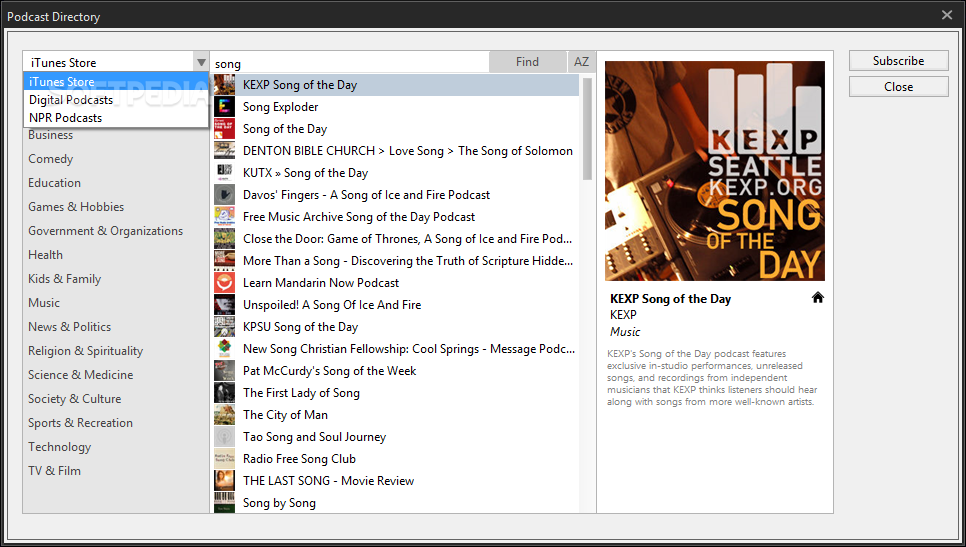The image size is (966, 547).
Task: Click the Song Exploder podcast icon
Action: coord(224,107)
